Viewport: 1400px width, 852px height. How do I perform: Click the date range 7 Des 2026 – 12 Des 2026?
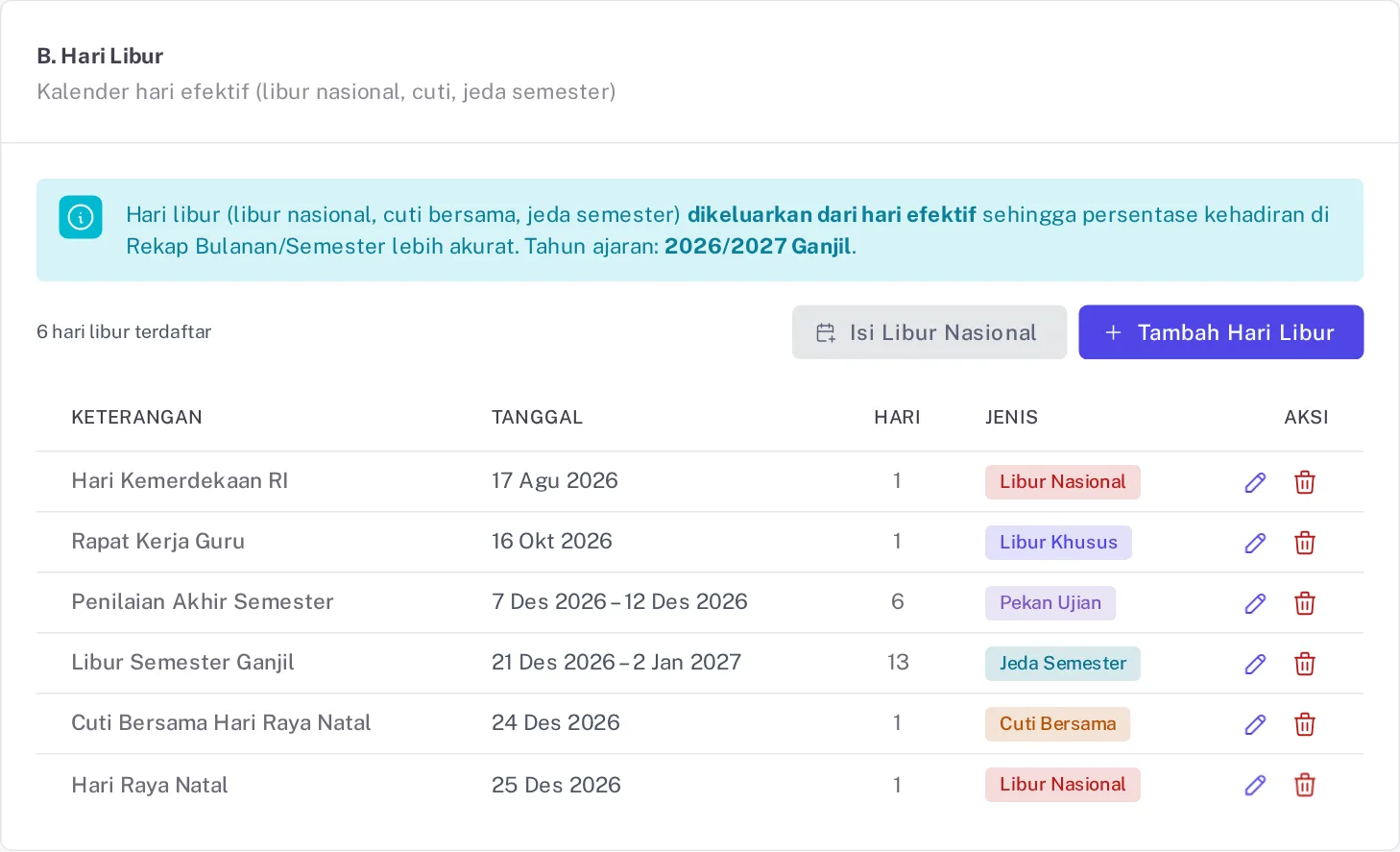tap(619, 602)
